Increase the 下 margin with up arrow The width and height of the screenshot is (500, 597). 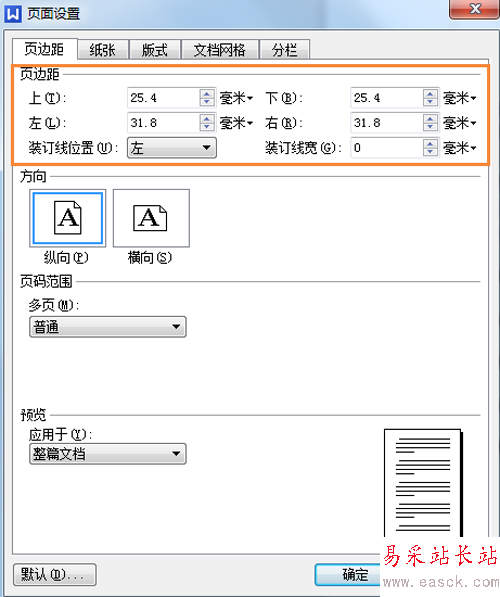pyautogui.click(x=430, y=94)
